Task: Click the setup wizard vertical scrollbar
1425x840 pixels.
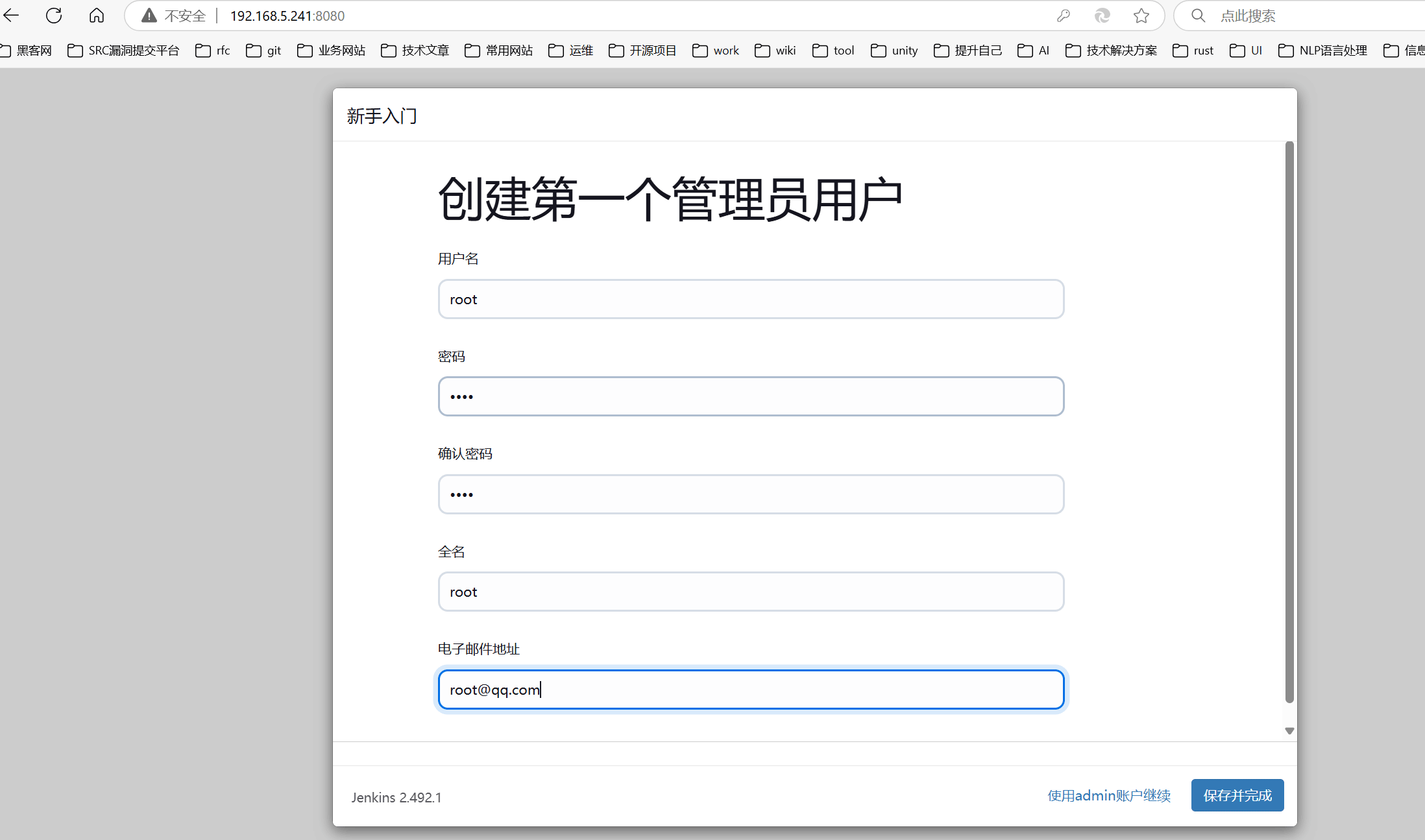Action: [1289, 422]
